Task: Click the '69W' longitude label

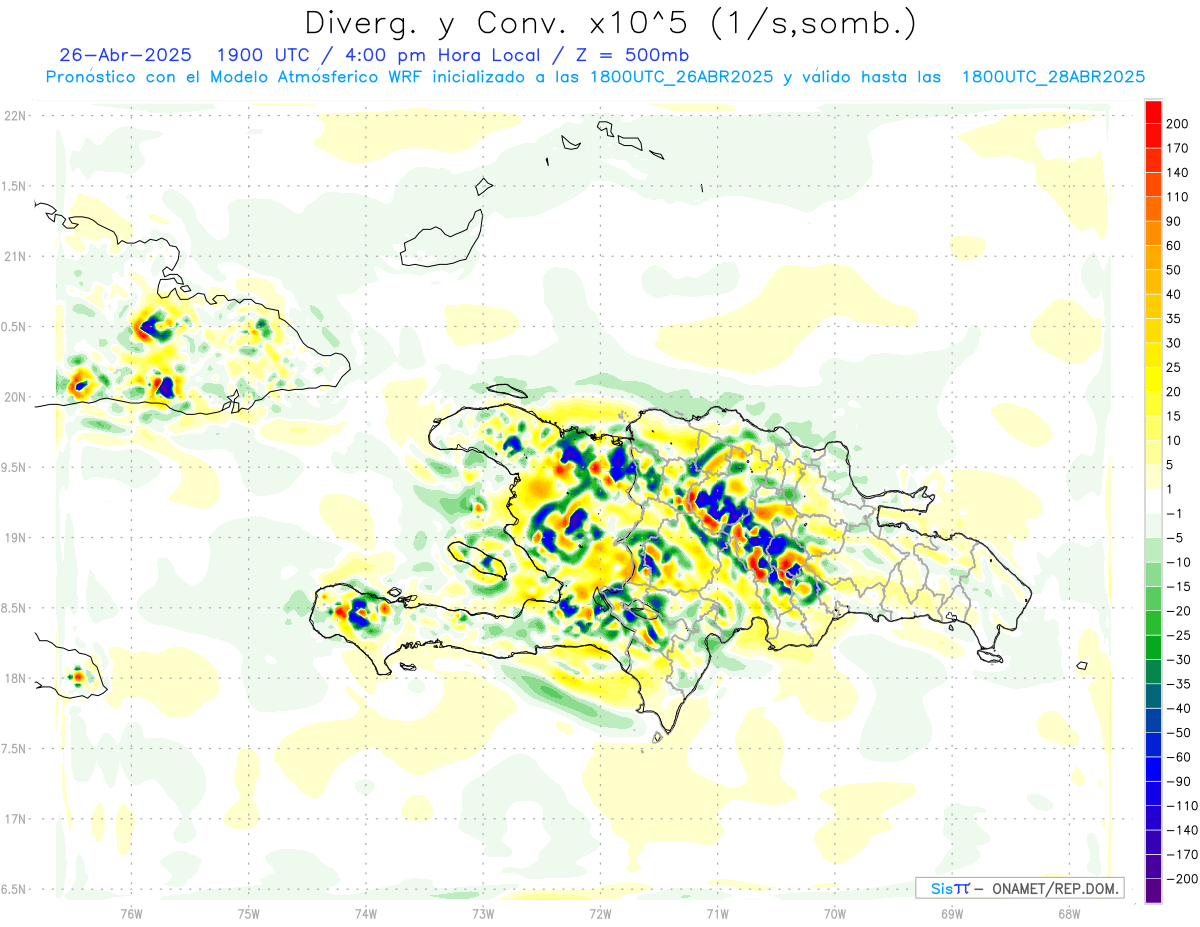Action: (952, 913)
